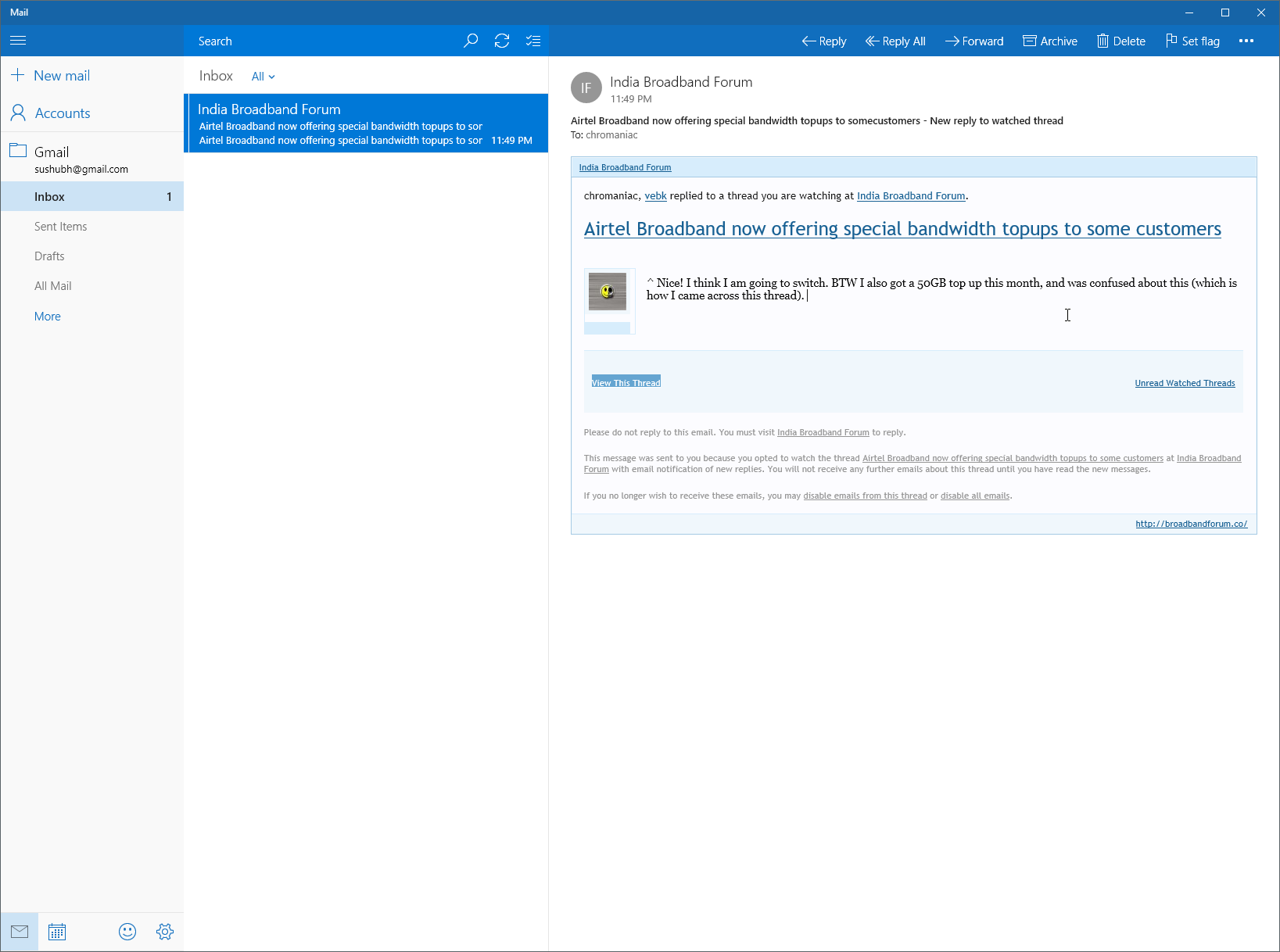1280x952 pixels.
Task: Open the Calendar app icon
Action: pos(57,932)
